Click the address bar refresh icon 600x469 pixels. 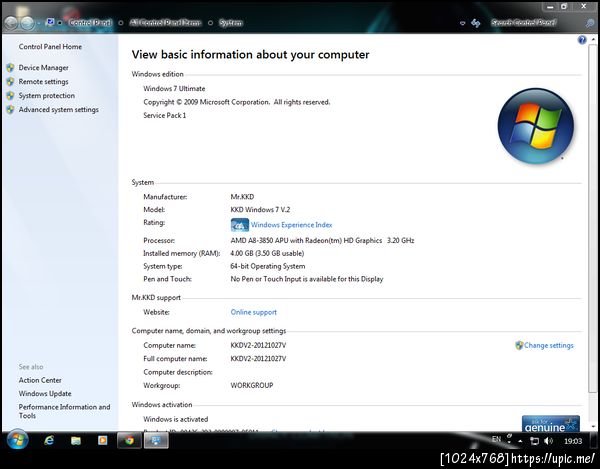point(476,23)
